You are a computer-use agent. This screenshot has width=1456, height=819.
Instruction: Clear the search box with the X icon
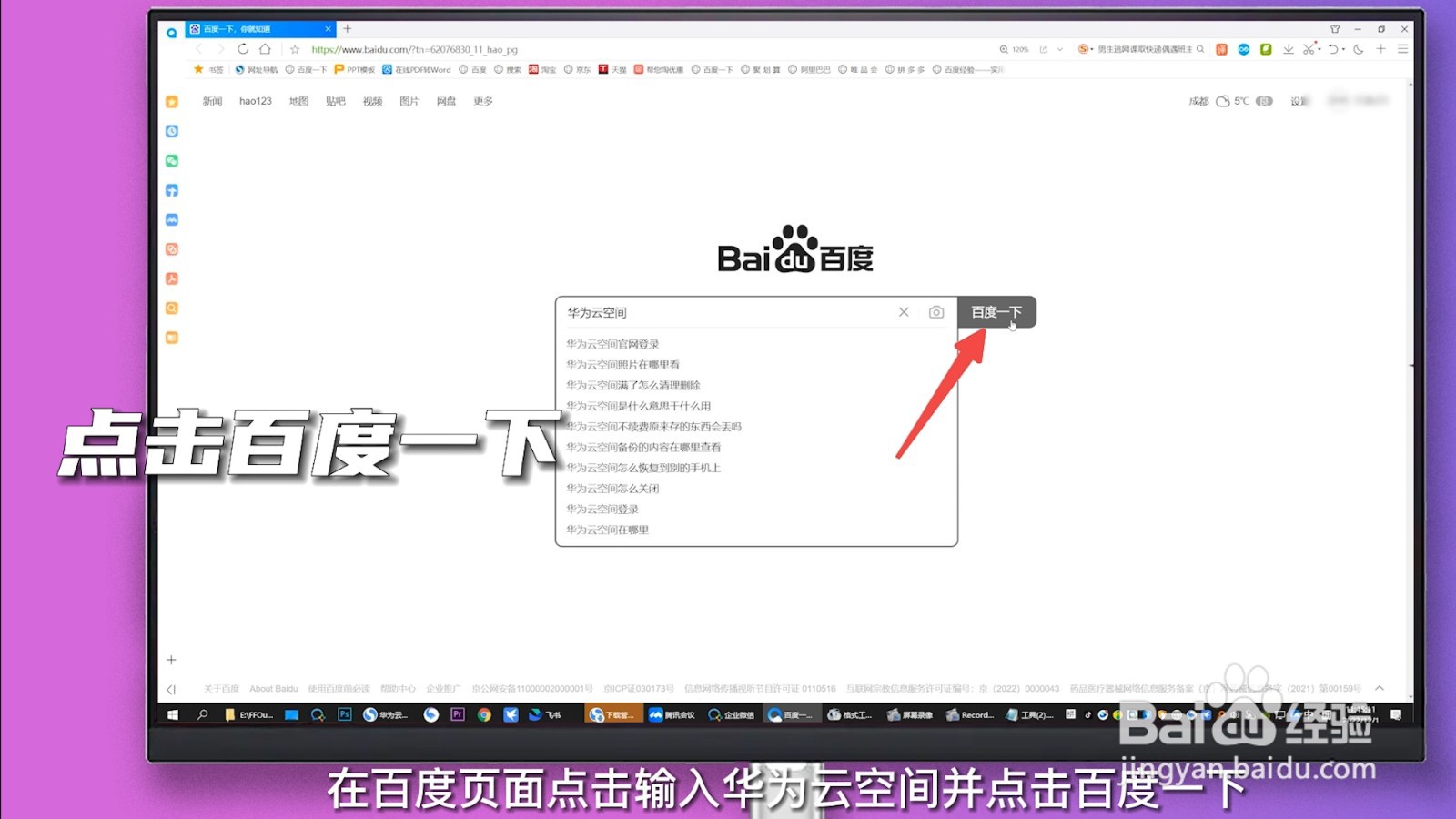(x=904, y=312)
